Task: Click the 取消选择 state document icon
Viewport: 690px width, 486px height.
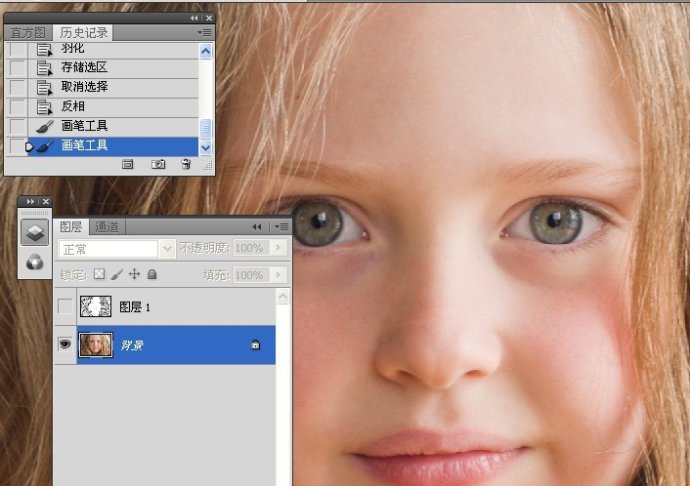Action: point(44,88)
